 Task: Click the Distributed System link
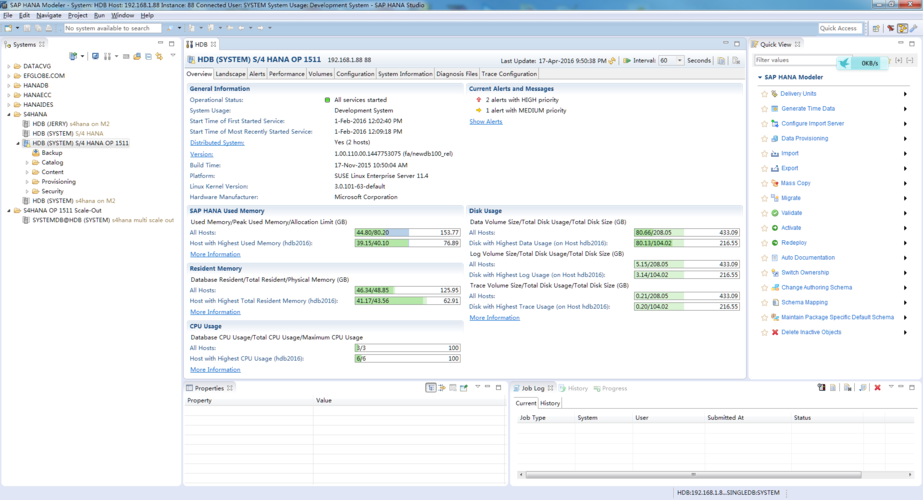[217, 143]
